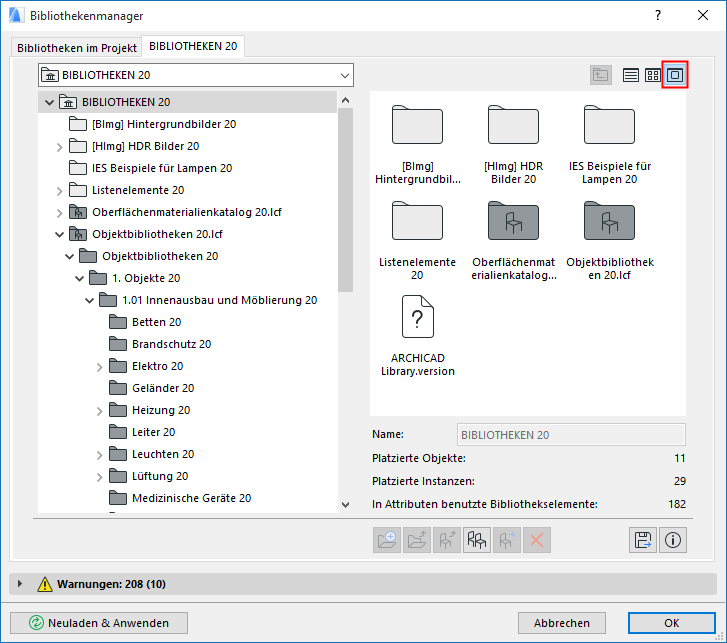The image size is (727, 643).
Task: Switch to list view mode
Action: (631, 75)
